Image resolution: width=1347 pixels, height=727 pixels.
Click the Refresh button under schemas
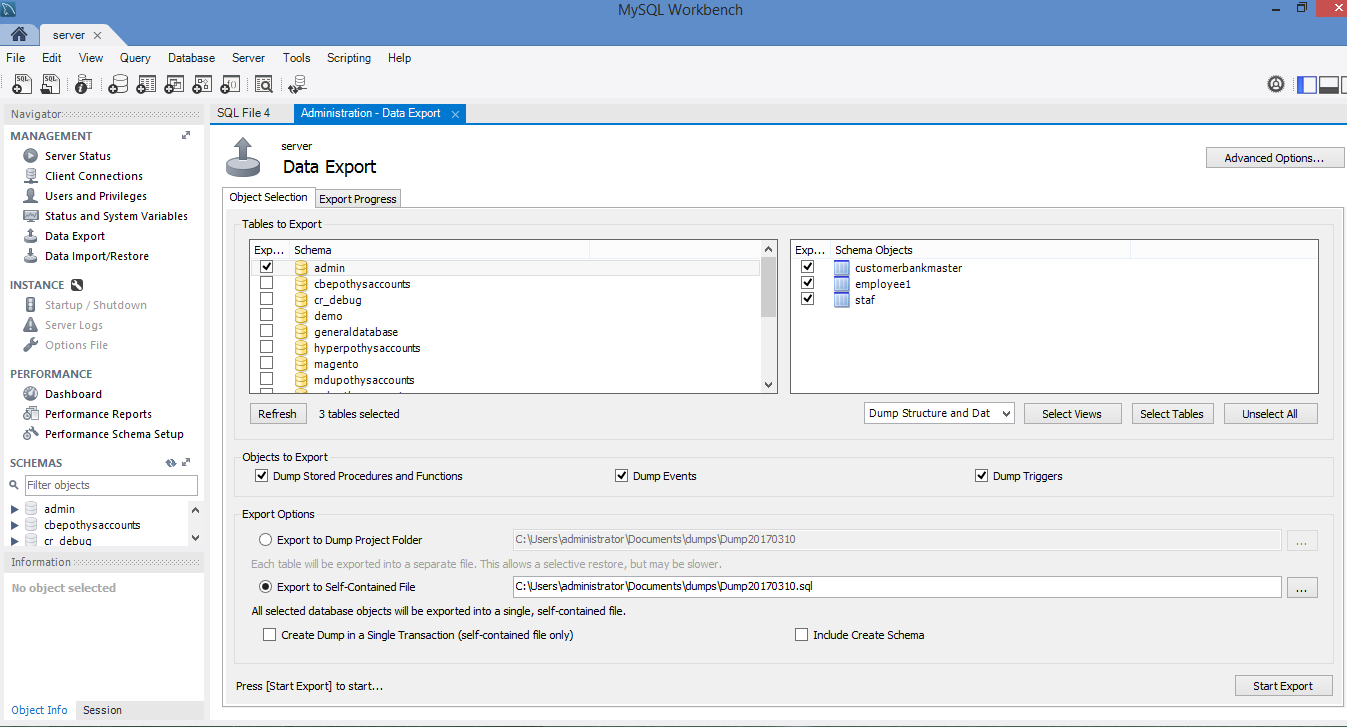[x=277, y=414]
